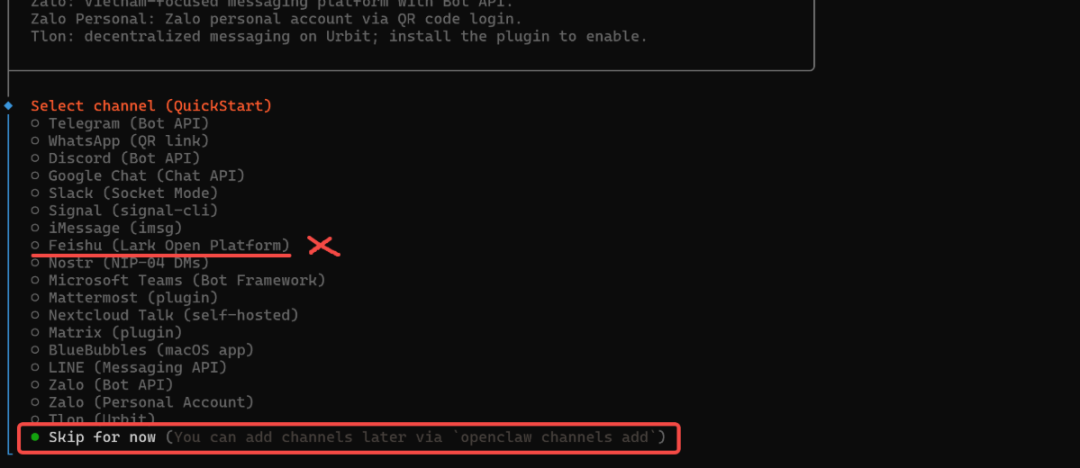The height and width of the screenshot is (468, 1080).
Task: Select Slack (Socket Mode) channel
Action: click(x=125, y=193)
